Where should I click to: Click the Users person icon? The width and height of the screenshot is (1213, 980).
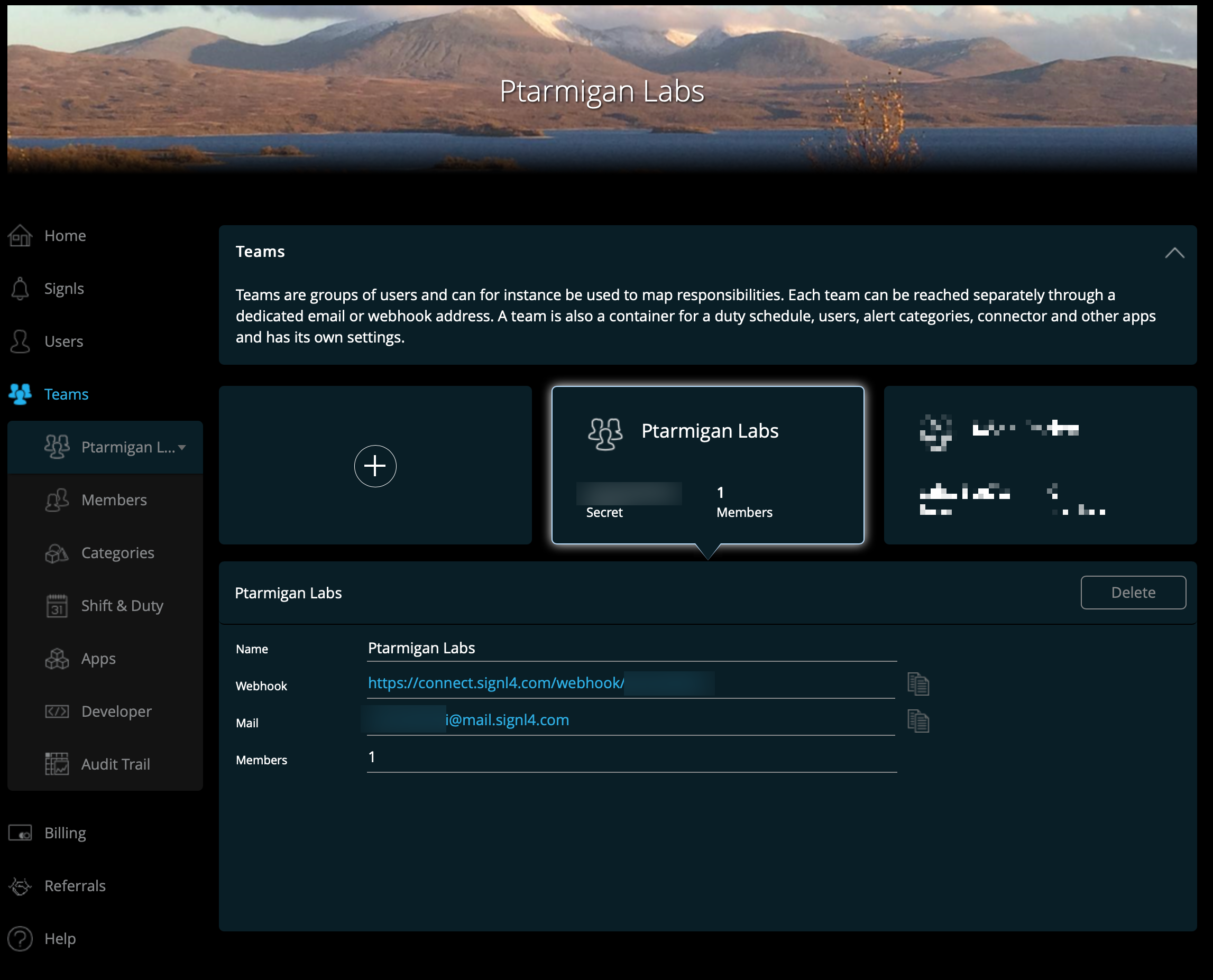pos(20,341)
